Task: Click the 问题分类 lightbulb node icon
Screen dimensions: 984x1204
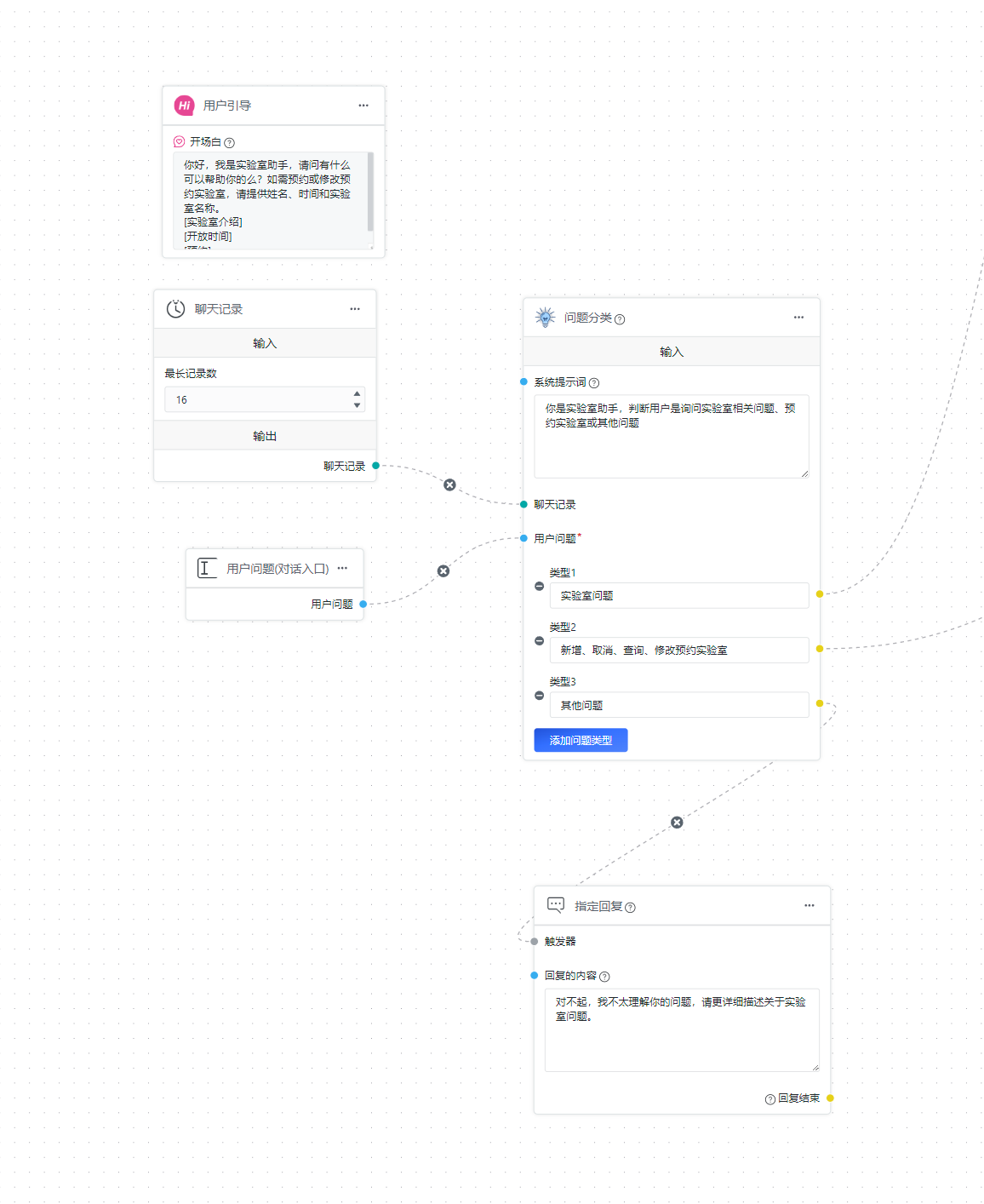Action: pos(545,318)
